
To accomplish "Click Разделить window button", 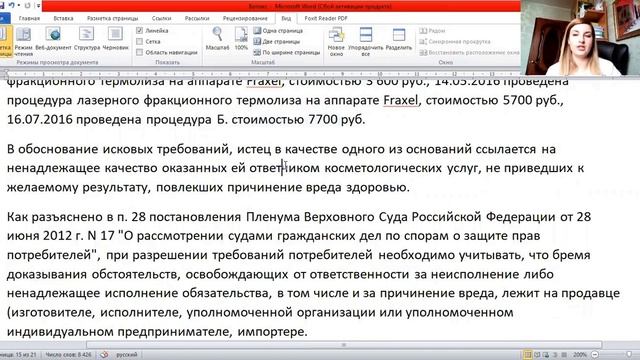I will tap(399, 40).
